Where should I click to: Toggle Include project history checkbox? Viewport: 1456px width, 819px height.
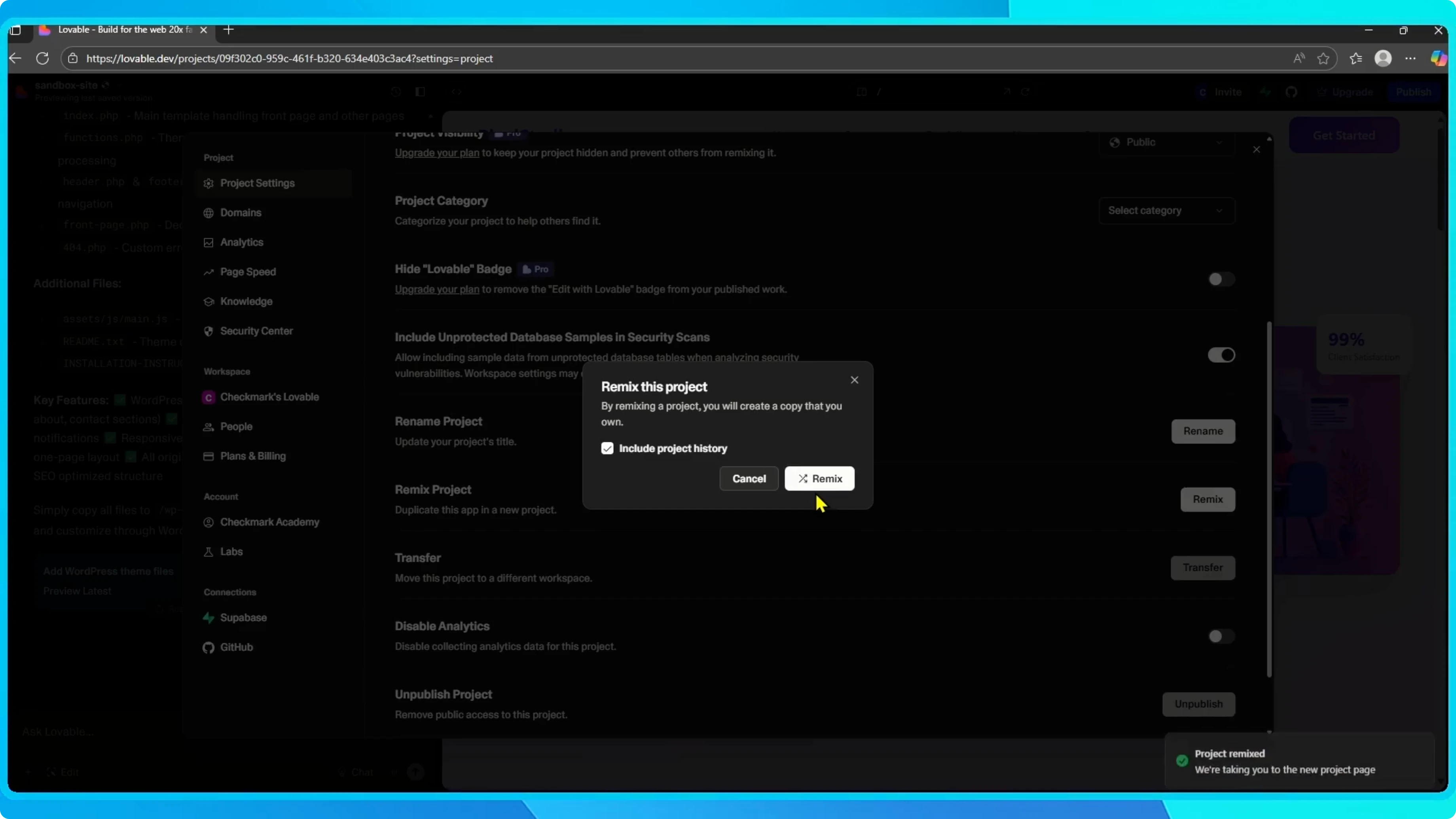tap(607, 448)
